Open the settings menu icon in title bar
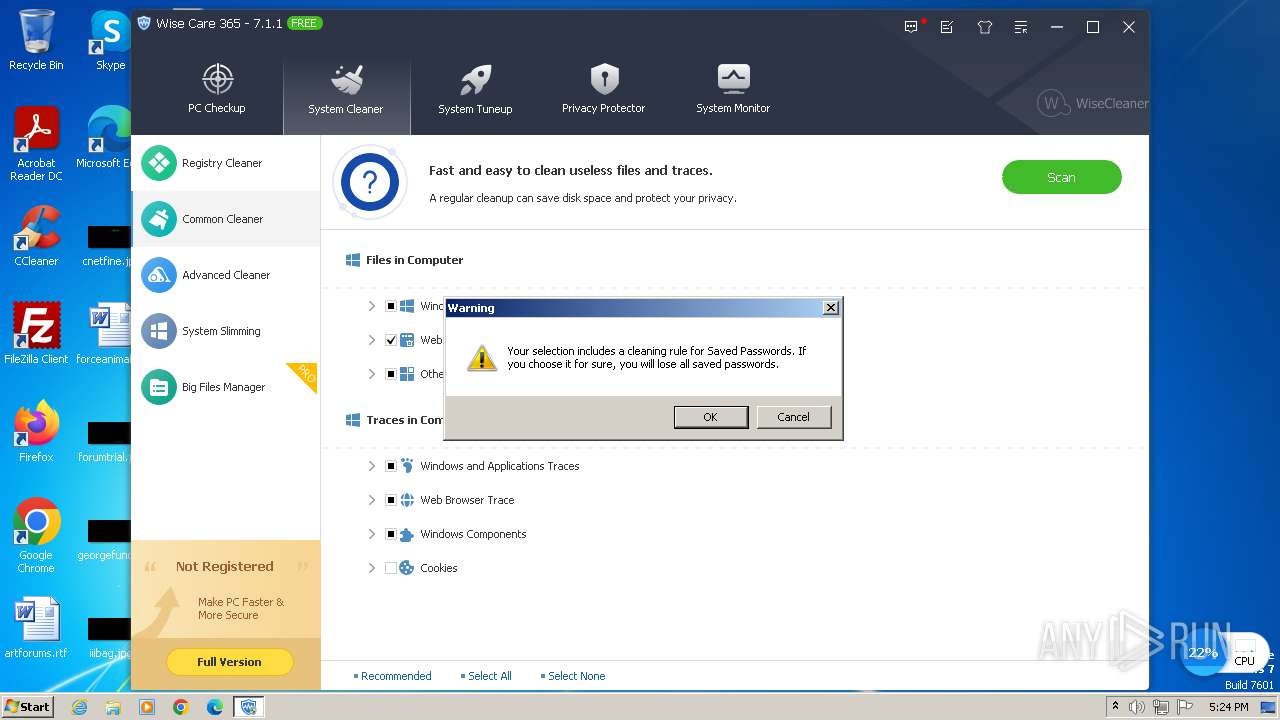 1020,27
